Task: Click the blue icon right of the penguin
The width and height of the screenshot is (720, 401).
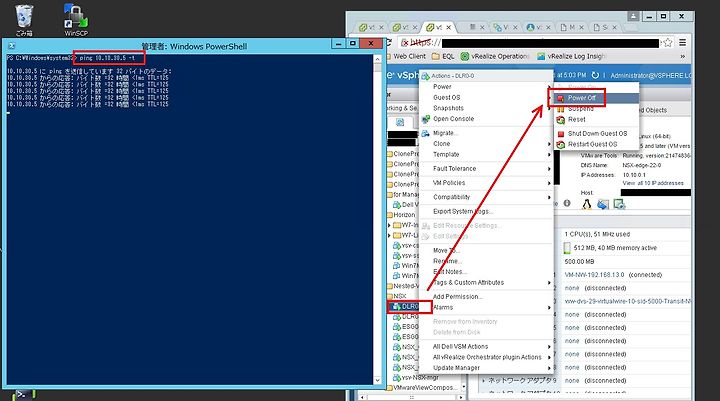Action: click(x=603, y=204)
